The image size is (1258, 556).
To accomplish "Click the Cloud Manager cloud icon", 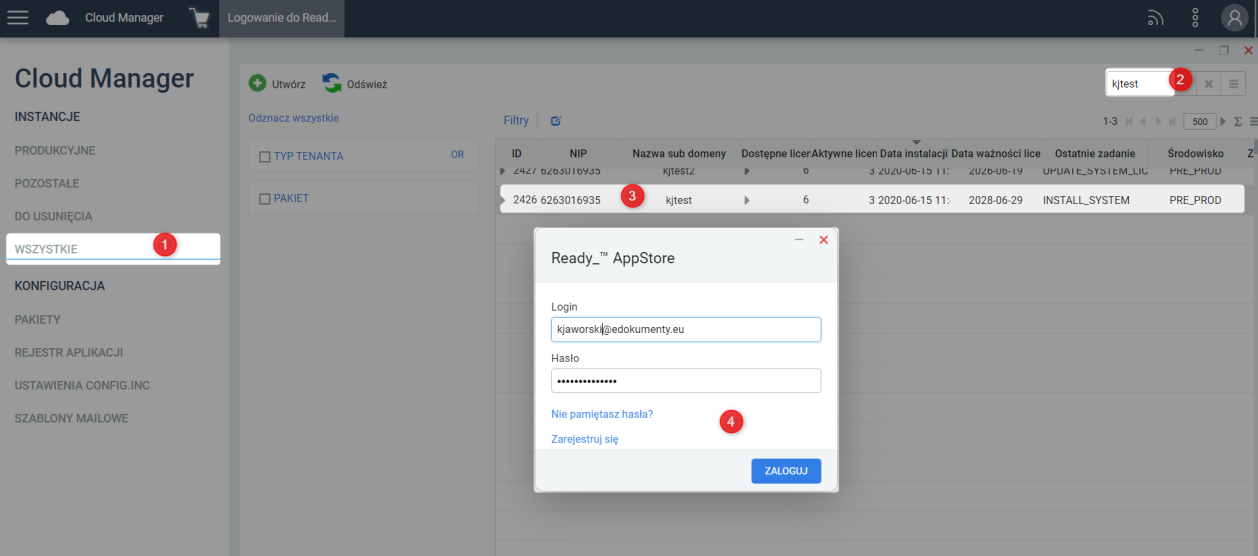I will [x=58, y=18].
